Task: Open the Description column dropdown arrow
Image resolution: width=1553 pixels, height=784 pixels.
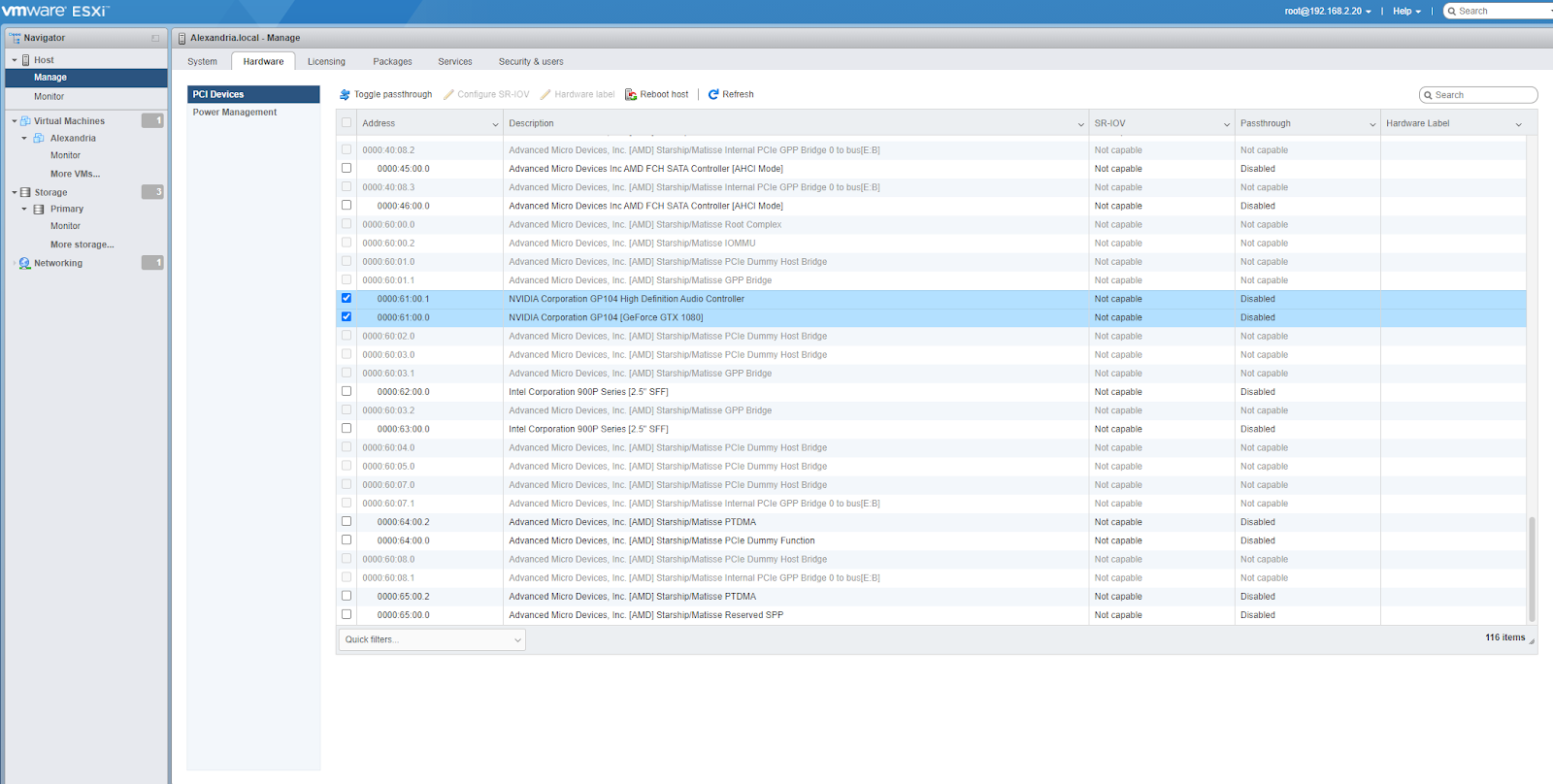Action: click(1080, 124)
